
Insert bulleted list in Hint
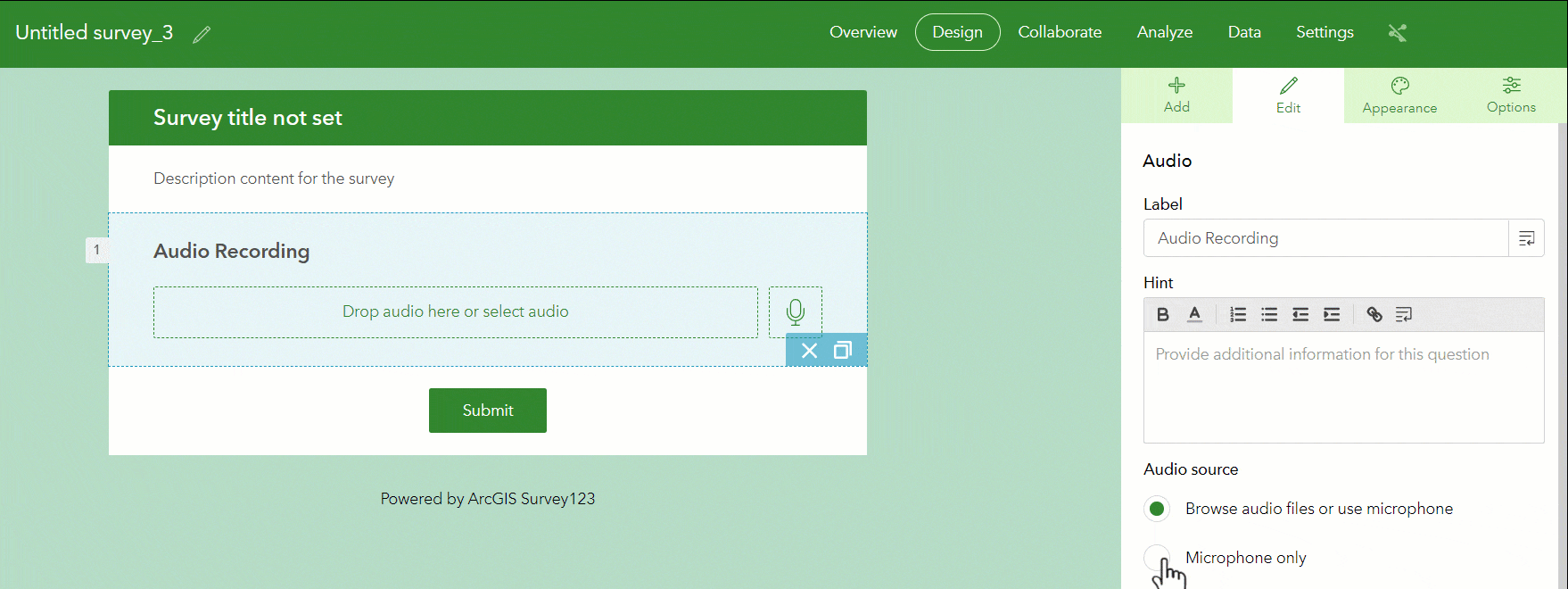[1268, 314]
